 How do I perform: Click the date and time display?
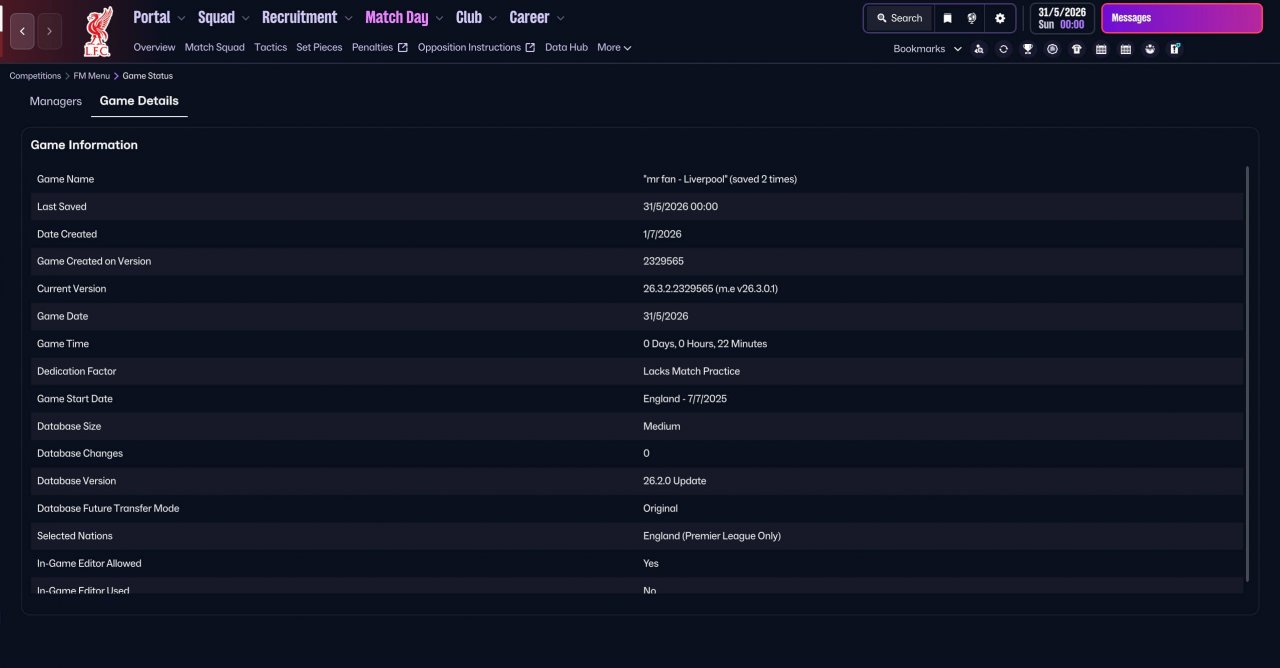(x=1062, y=18)
